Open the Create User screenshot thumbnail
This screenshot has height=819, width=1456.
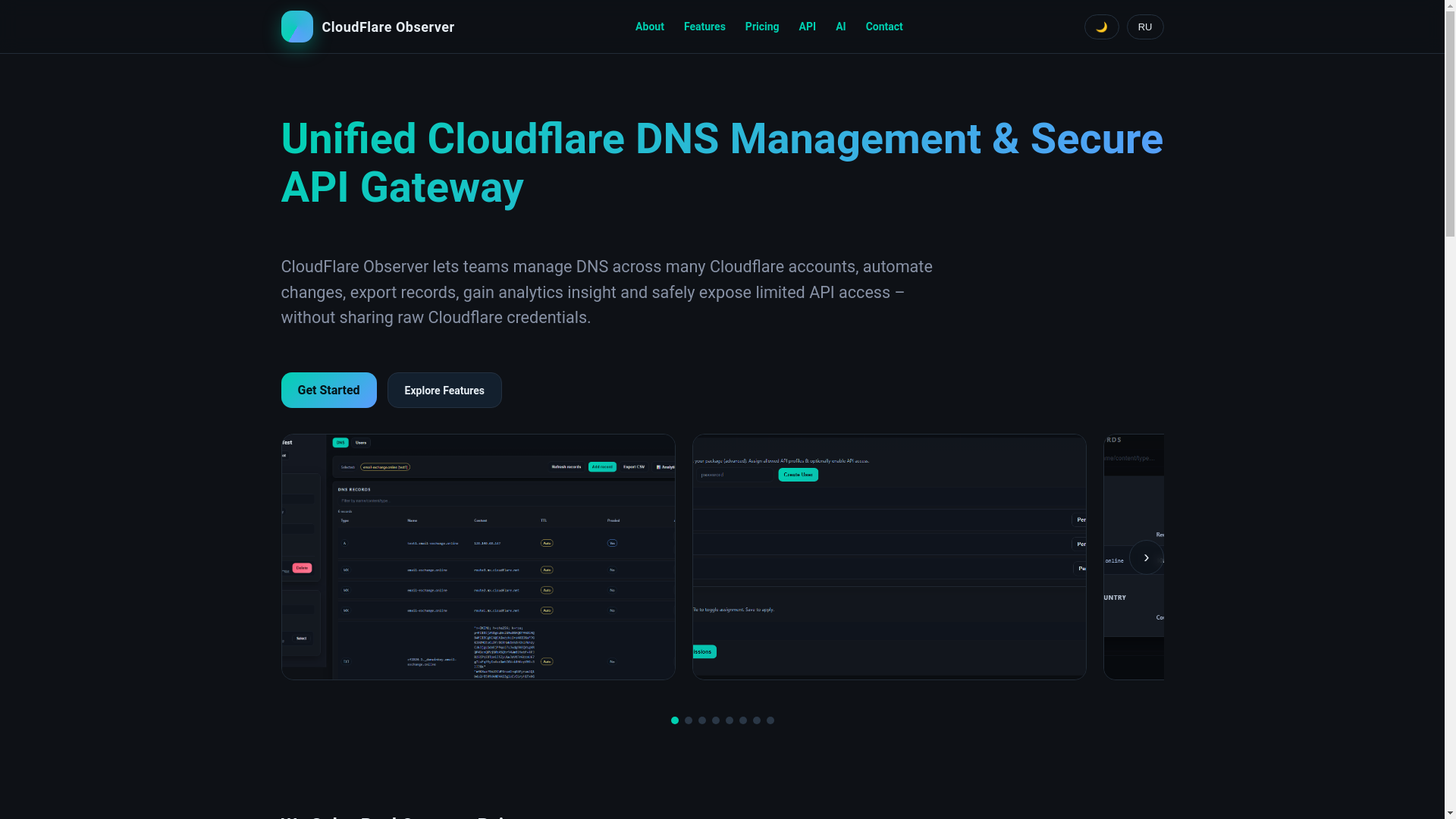[889, 557]
